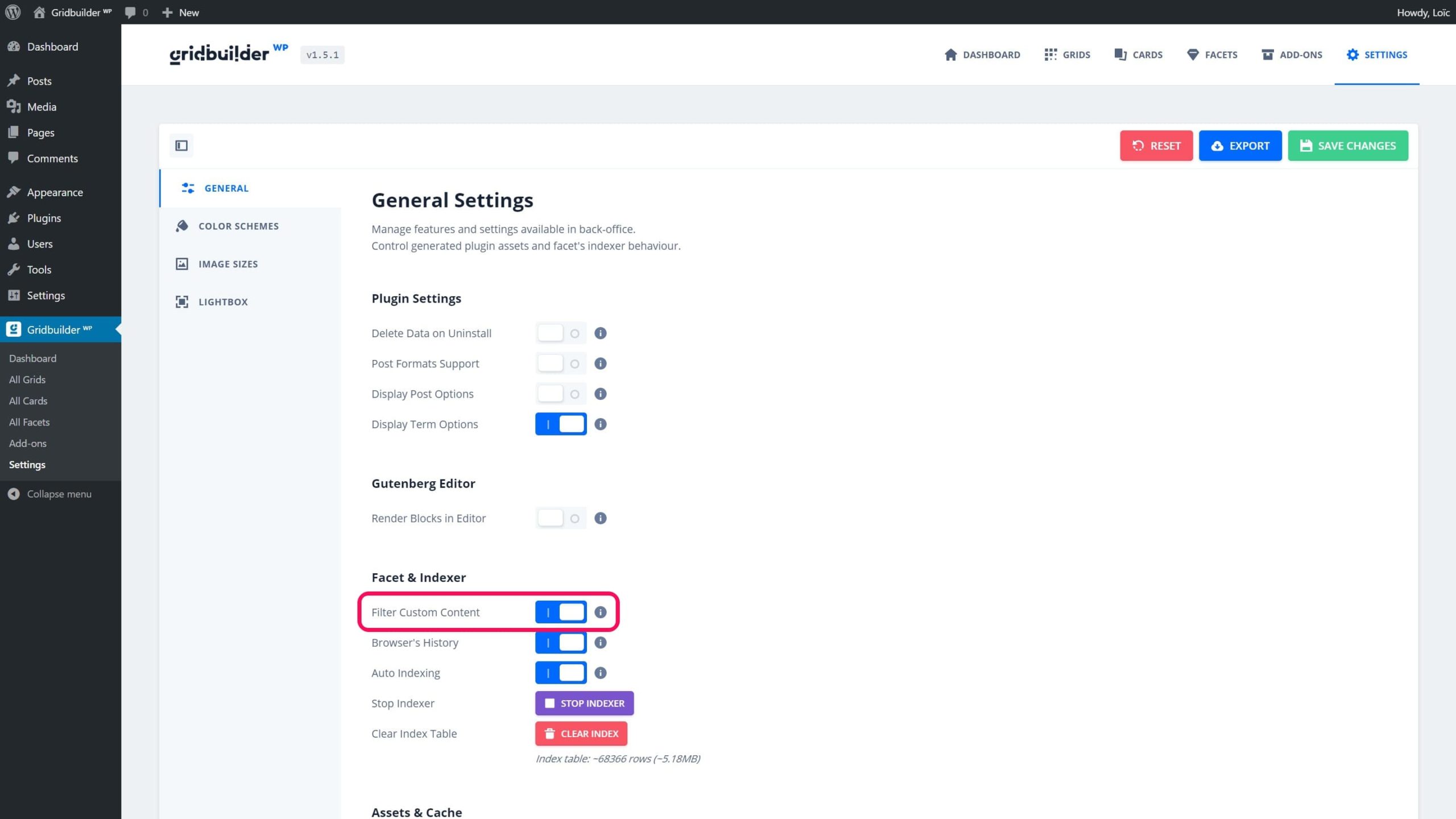Toggle the sidebar panel icon above General tab

click(x=181, y=146)
